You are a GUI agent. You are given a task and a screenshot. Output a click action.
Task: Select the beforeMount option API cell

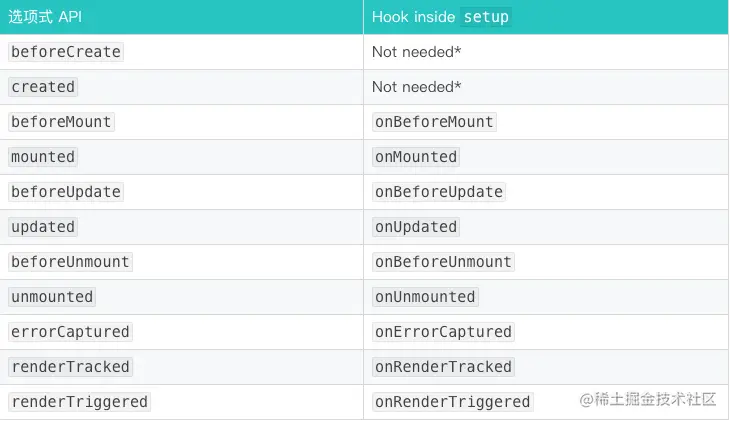(x=61, y=122)
